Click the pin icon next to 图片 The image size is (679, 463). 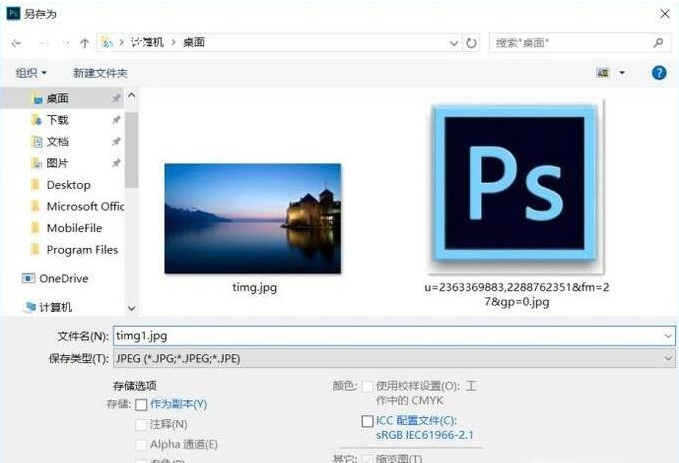(116, 163)
